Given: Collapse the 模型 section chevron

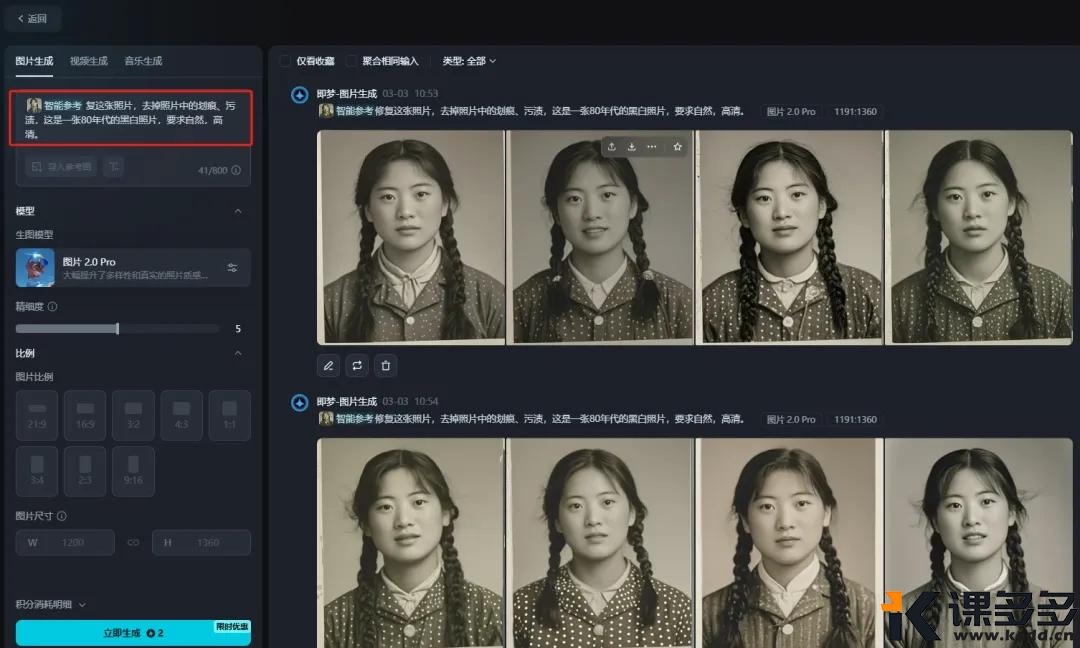Looking at the screenshot, I should tap(238, 211).
